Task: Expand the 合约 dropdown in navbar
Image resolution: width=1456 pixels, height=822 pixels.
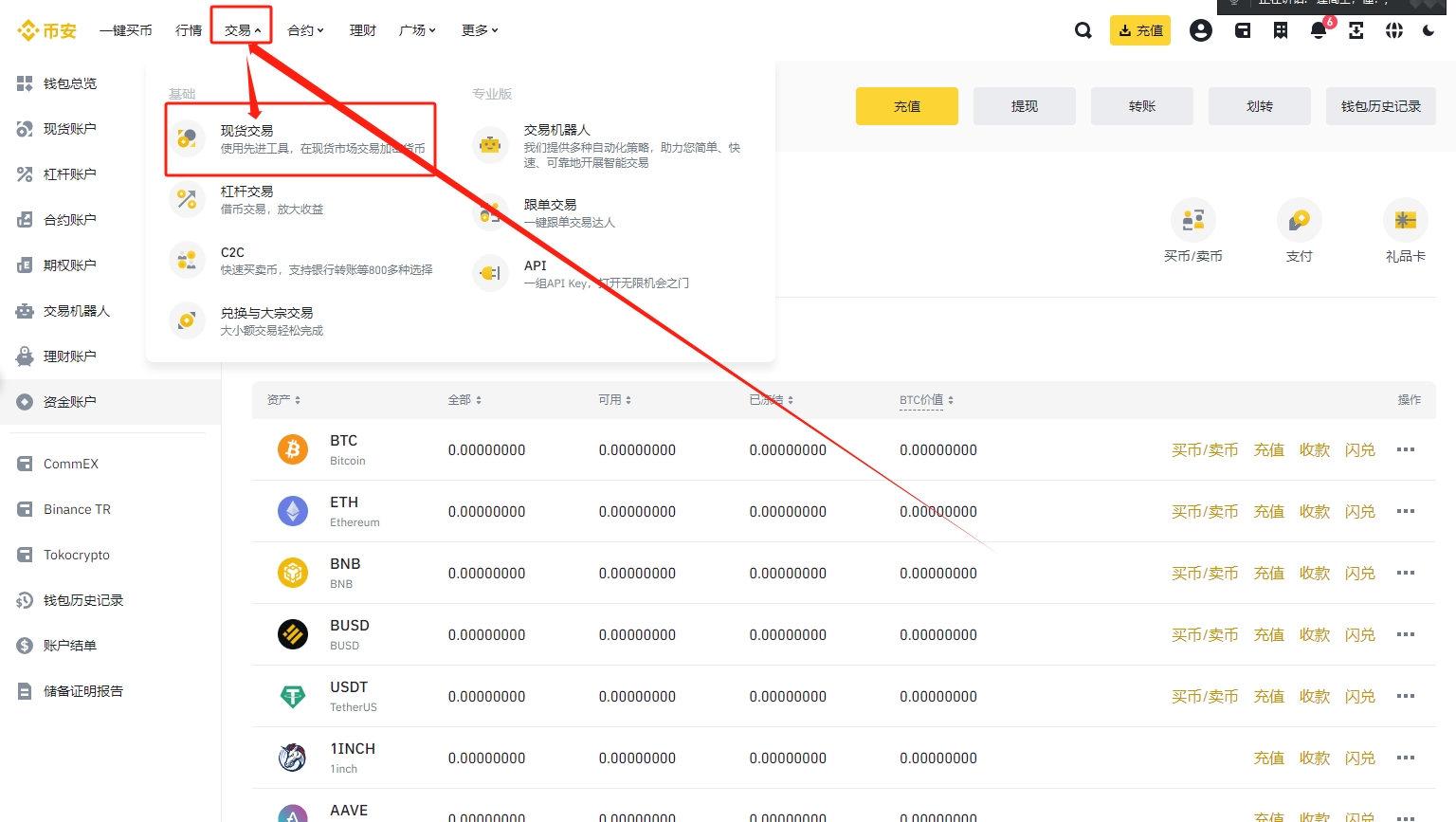Action: click(305, 30)
